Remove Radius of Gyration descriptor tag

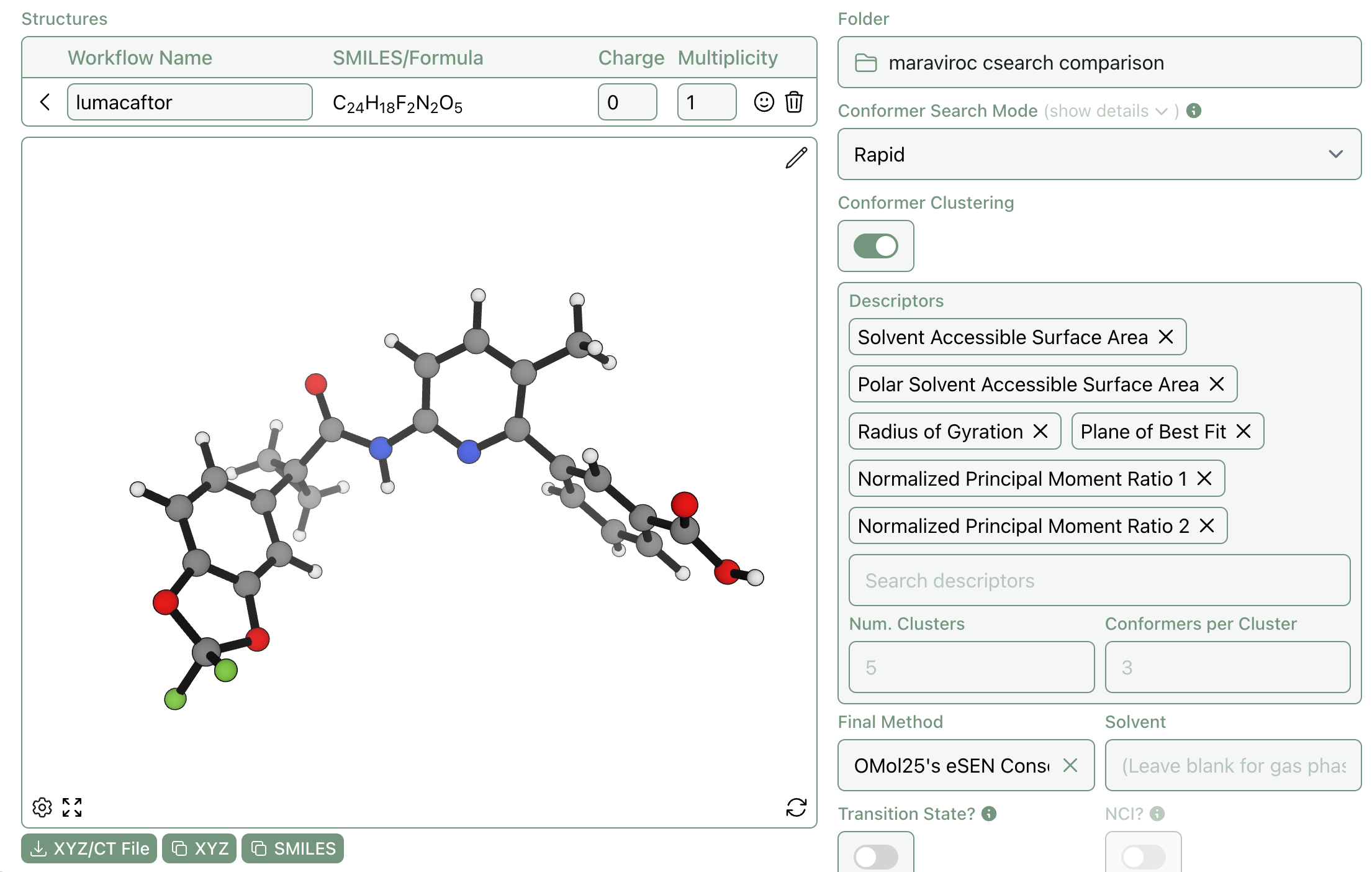(x=1040, y=431)
